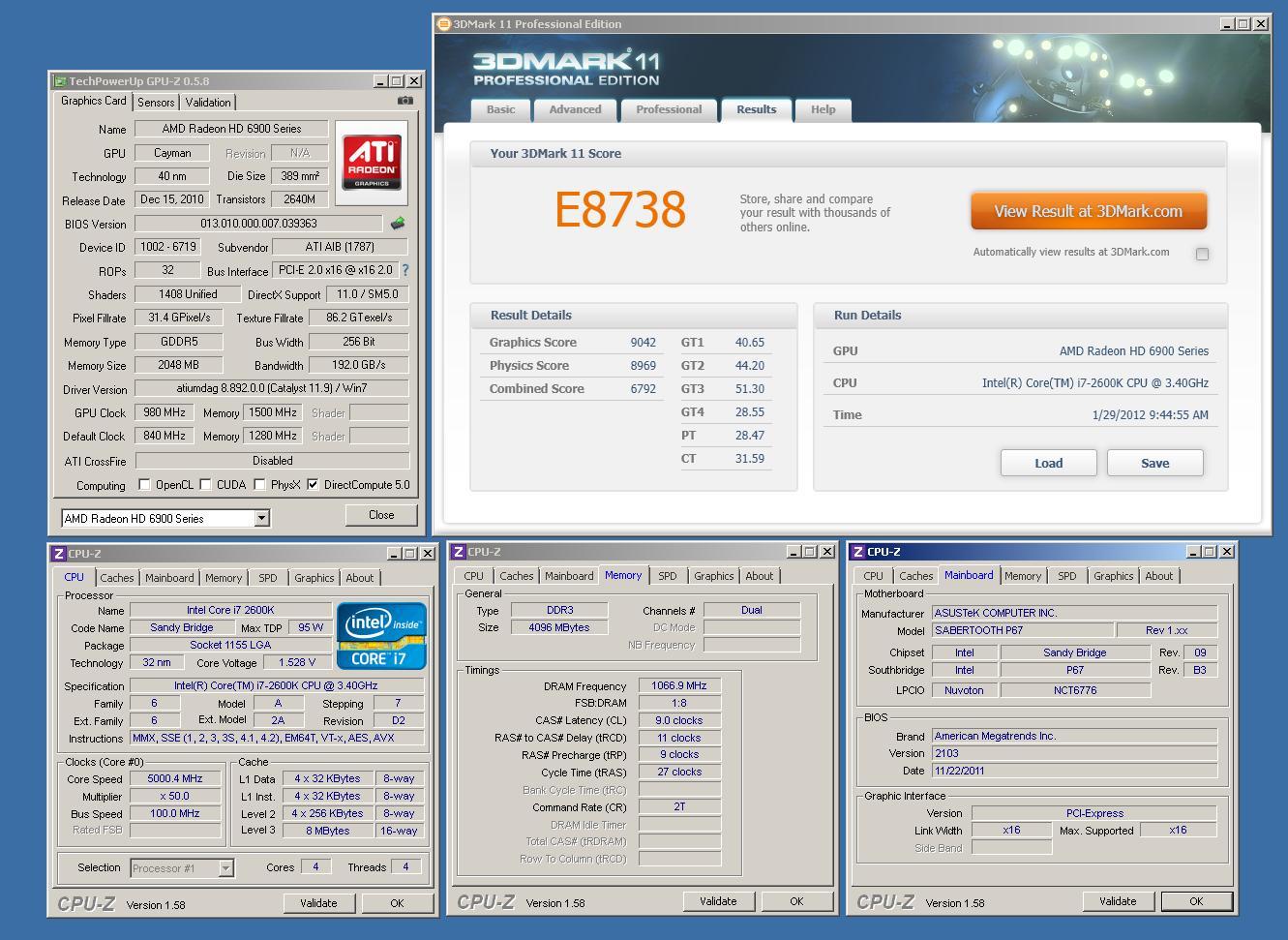The height and width of the screenshot is (940, 1288).
Task: Click the E8738 score text
Action: pyautogui.click(x=620, y=209)
